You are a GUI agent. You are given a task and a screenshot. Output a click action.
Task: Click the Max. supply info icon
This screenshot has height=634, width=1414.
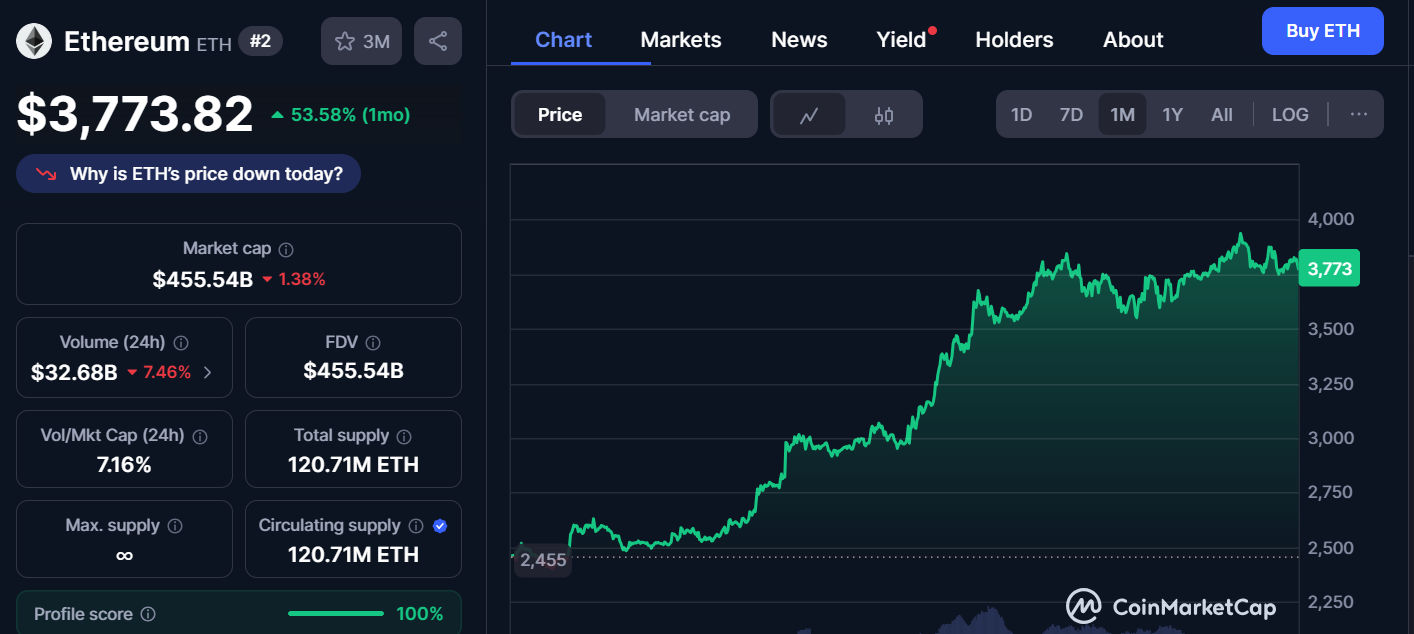click(x=177, y=525)
